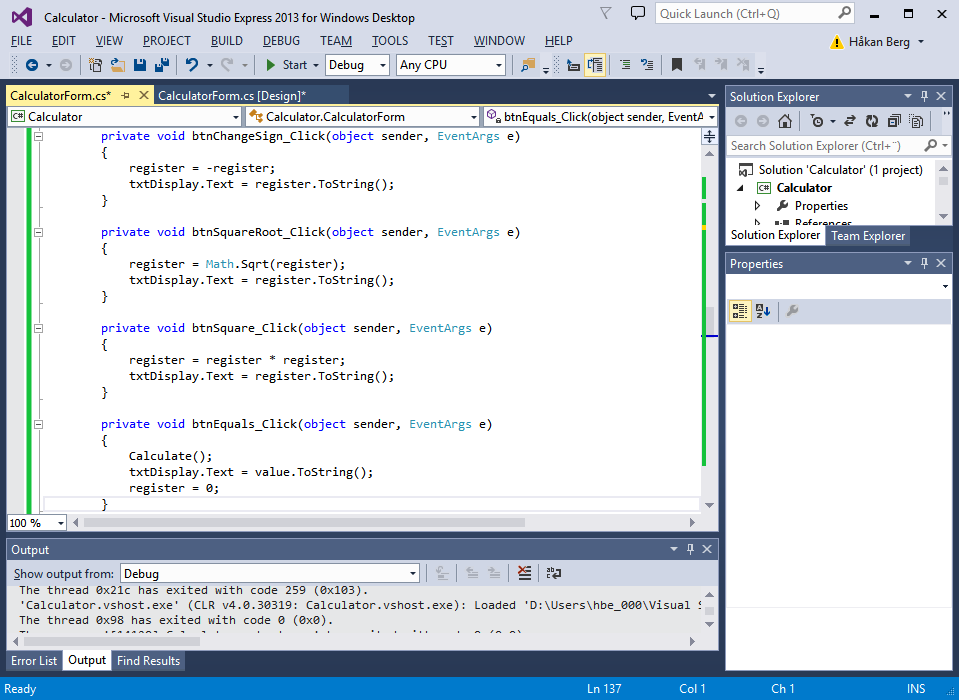Expand the Properties node in Solution Explorer
This screenshot has height=700, width=959.
coord(757,206)
